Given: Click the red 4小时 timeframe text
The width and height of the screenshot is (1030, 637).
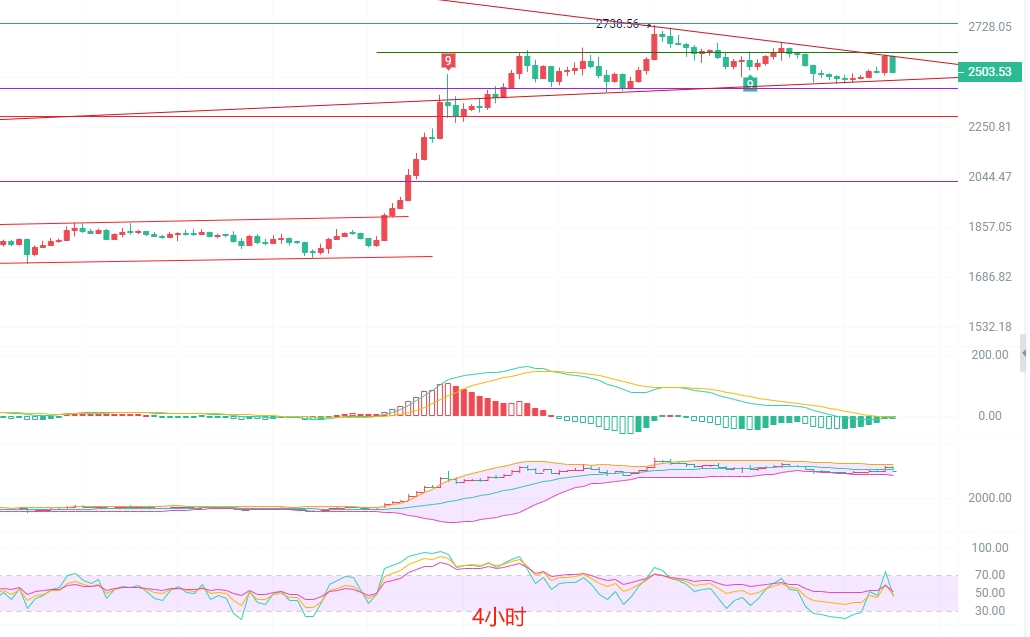Looking at the screenshot, I should tap(499, 617).
